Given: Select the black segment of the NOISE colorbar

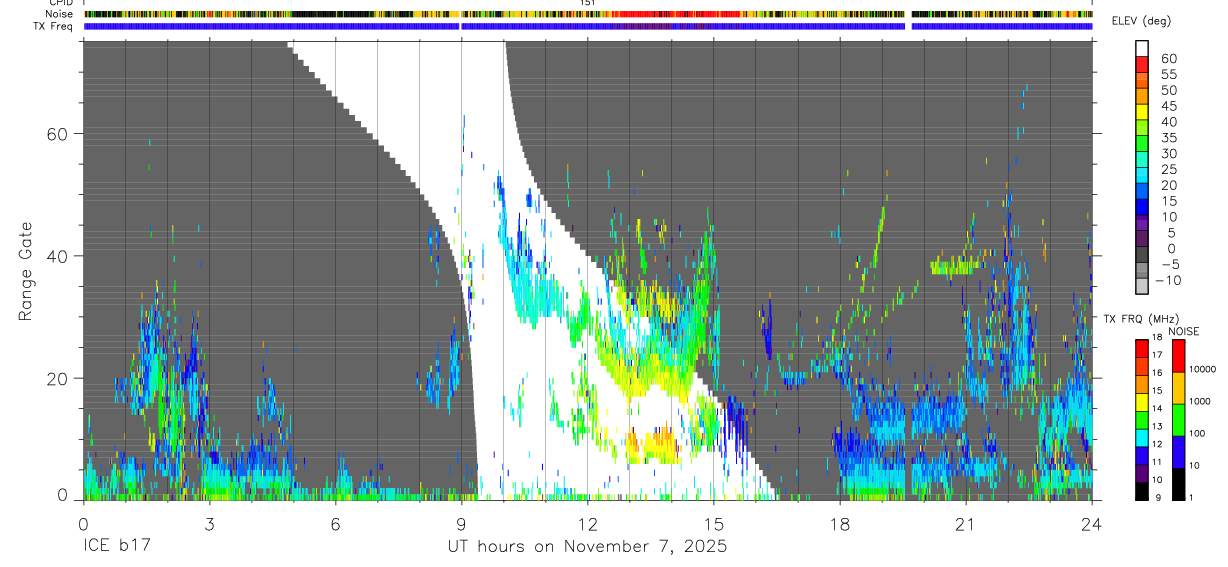Looking at the screenshot, I should click(1179, 484).
